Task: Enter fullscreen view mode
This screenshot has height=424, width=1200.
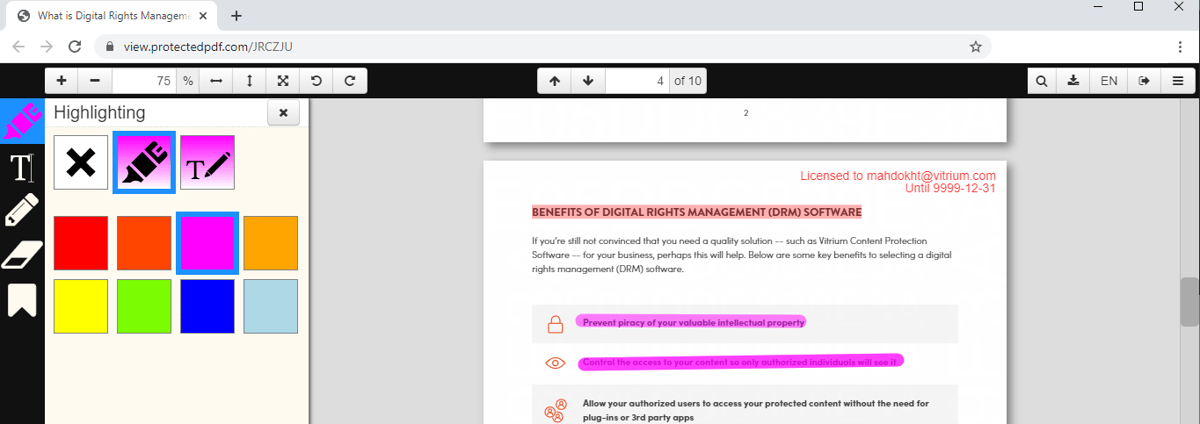Action: pyautogui.click(x=283, y=81)
